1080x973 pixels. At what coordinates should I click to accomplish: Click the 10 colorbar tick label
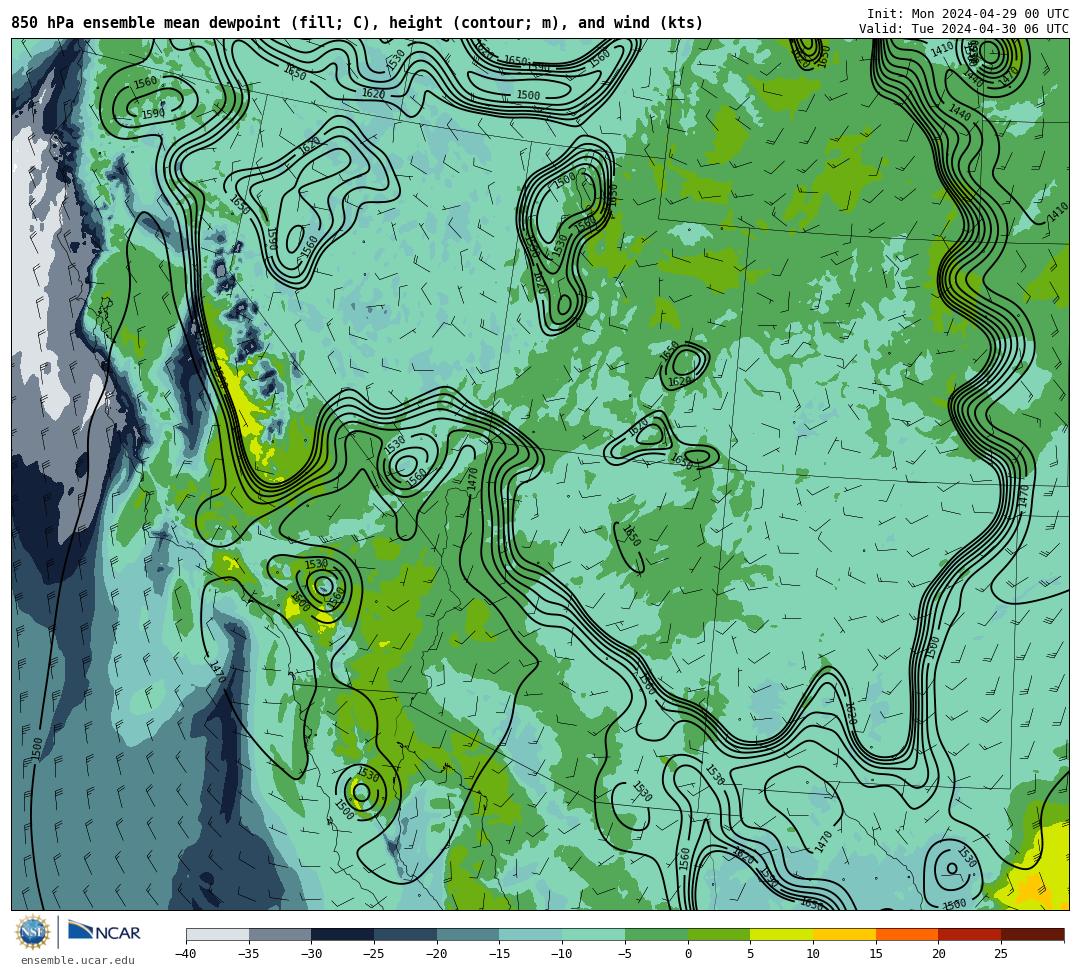click(813, 954)
